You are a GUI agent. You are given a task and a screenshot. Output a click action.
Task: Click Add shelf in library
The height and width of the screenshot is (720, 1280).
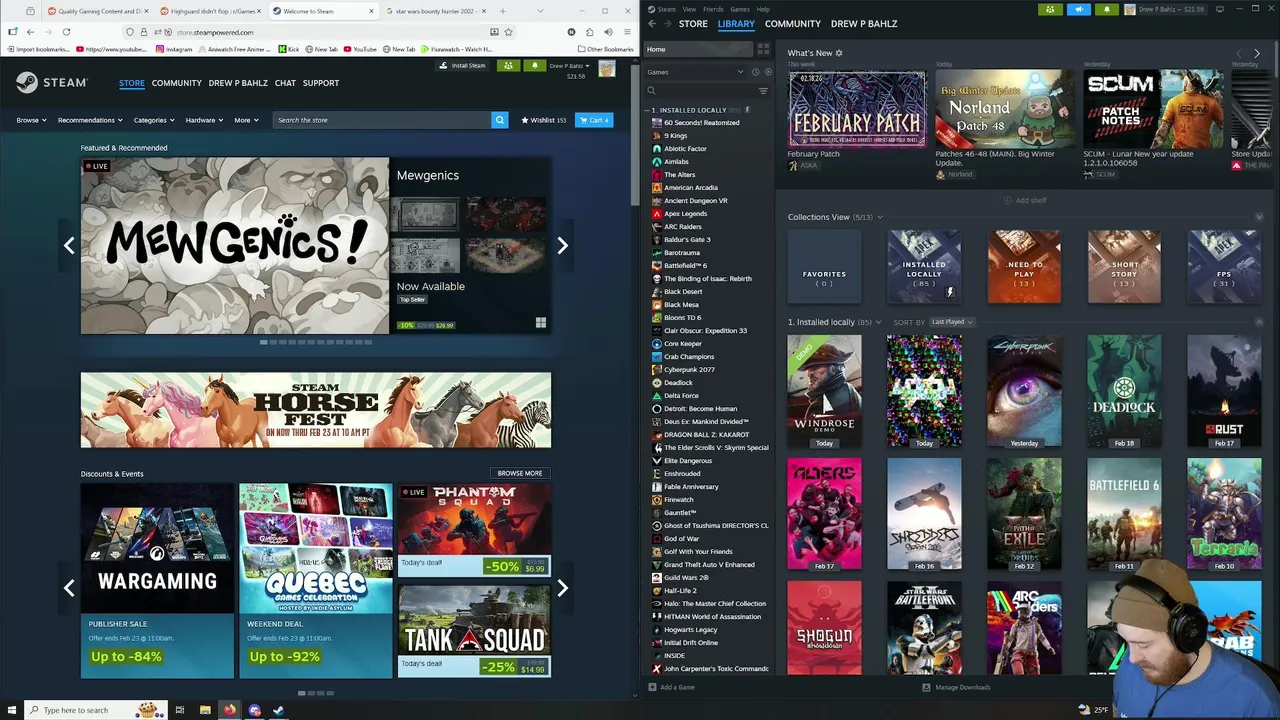click(x=1025, y=200)
